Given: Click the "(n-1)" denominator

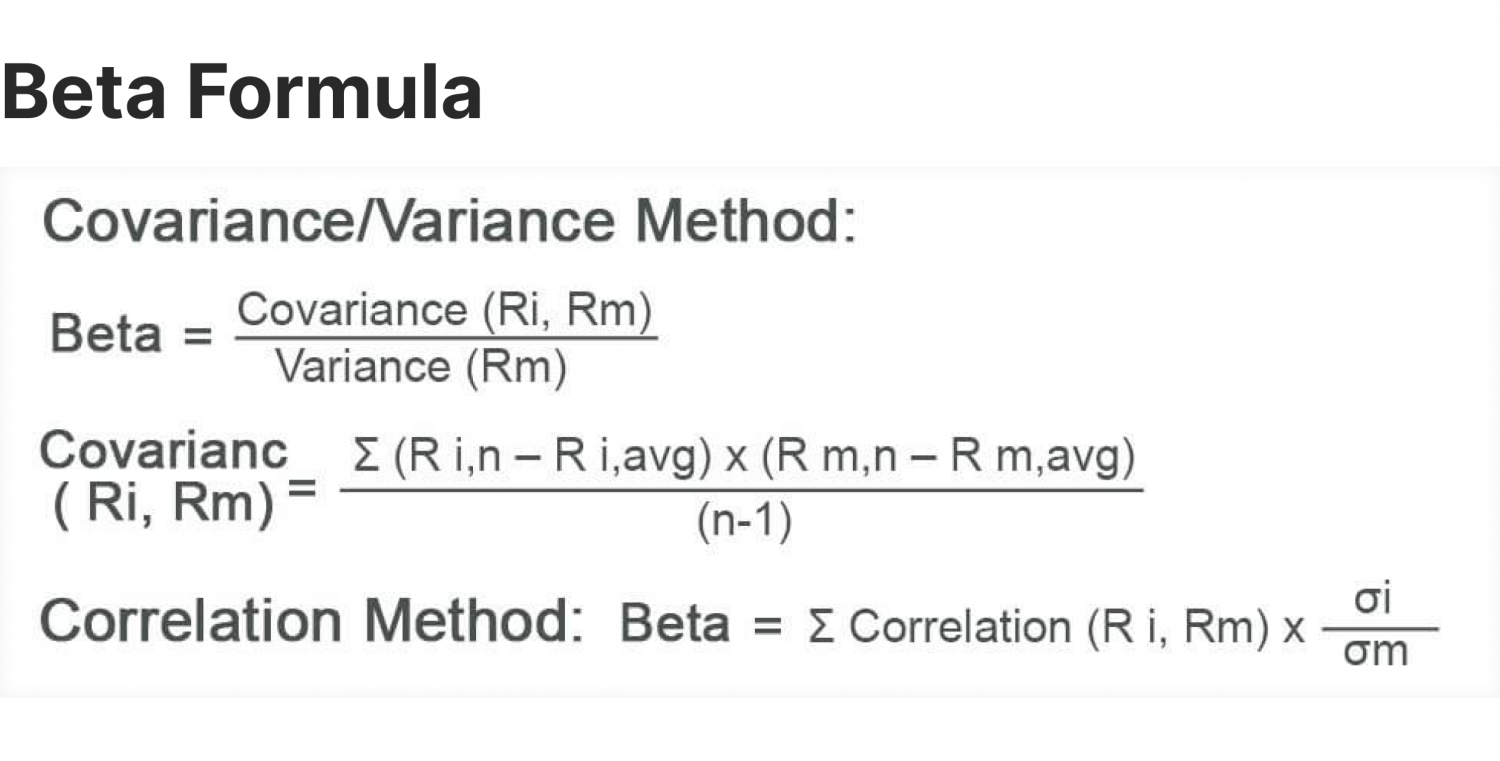Looking at the screenshot, I should tap(743, 523).
